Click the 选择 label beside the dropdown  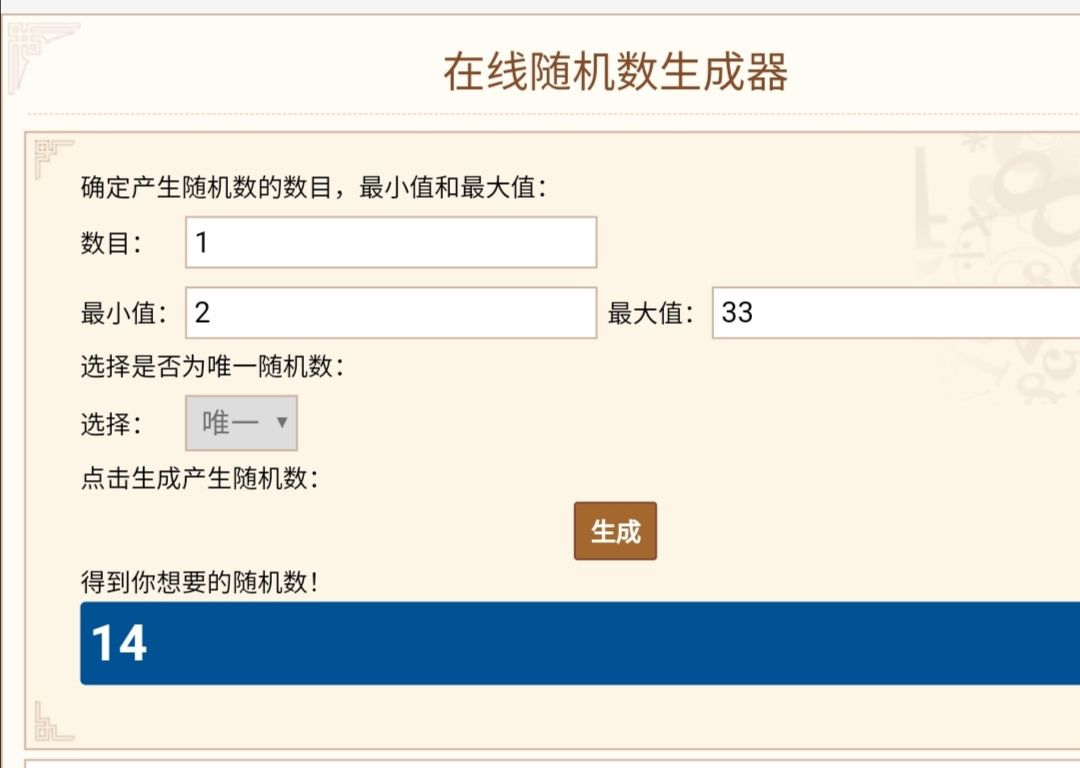pos(112,424)
